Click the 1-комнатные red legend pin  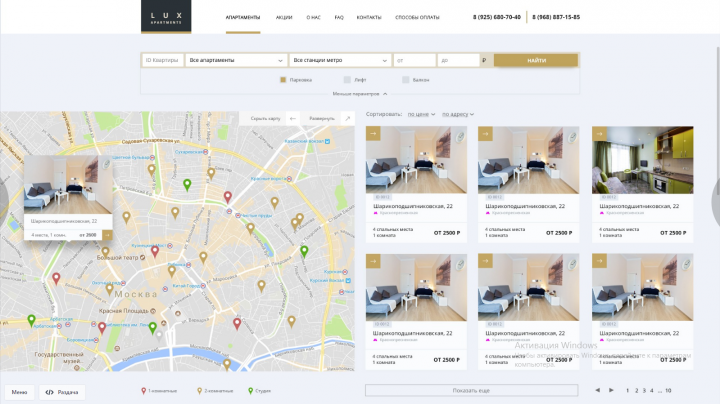pos(143,391)
